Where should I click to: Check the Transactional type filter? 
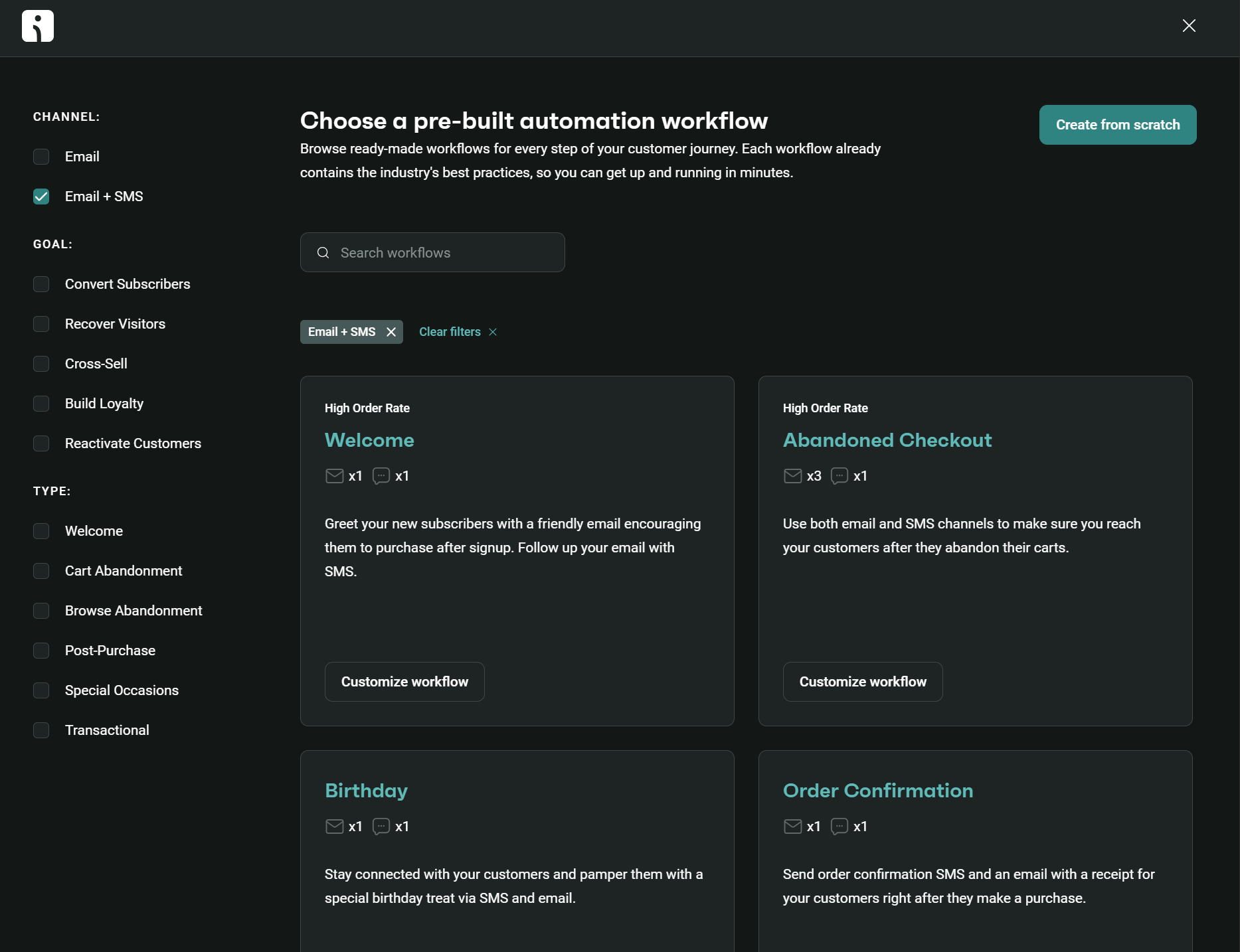click(41, 730)
